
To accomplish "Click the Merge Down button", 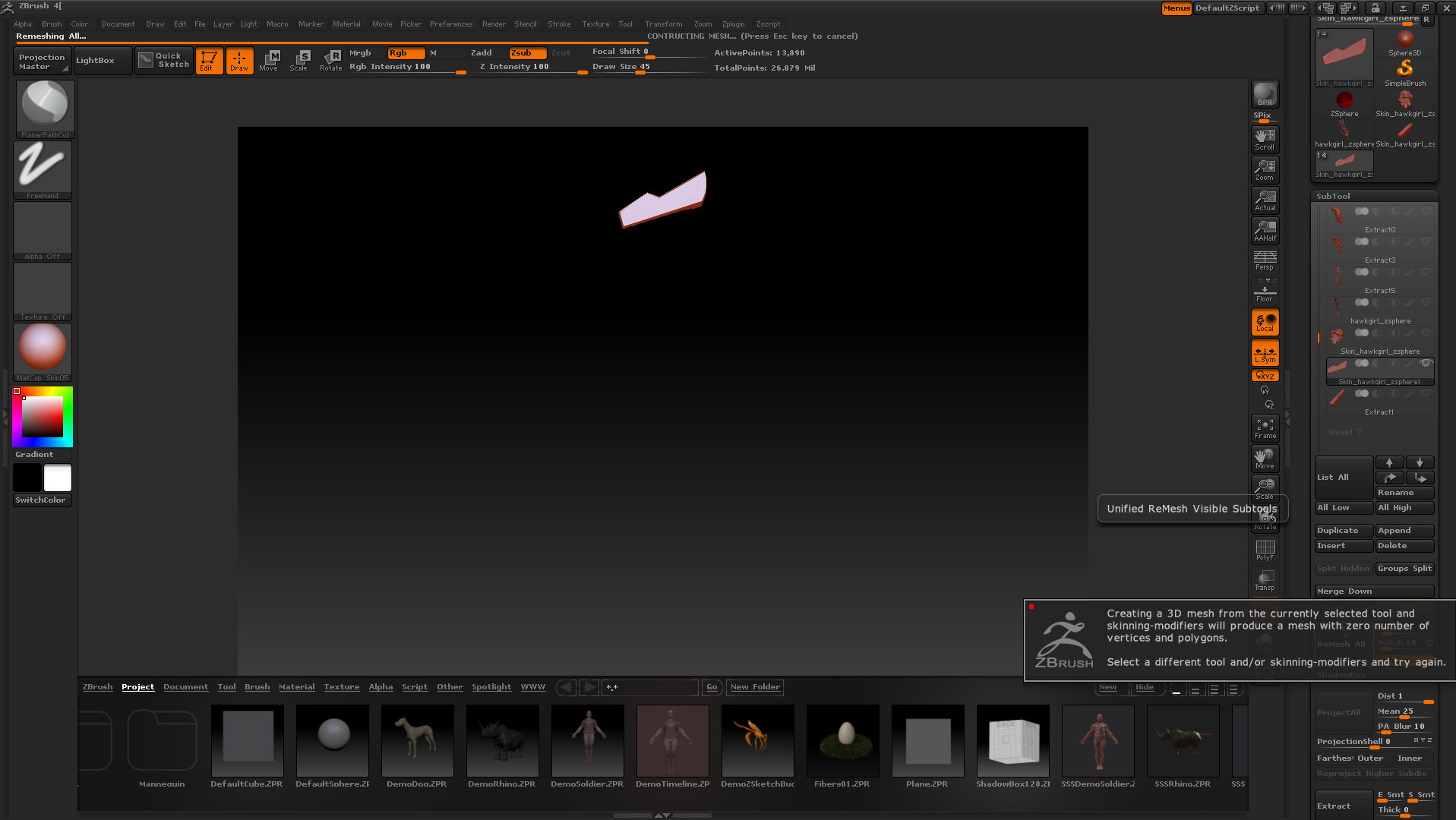I will (x=1375, y=591).
